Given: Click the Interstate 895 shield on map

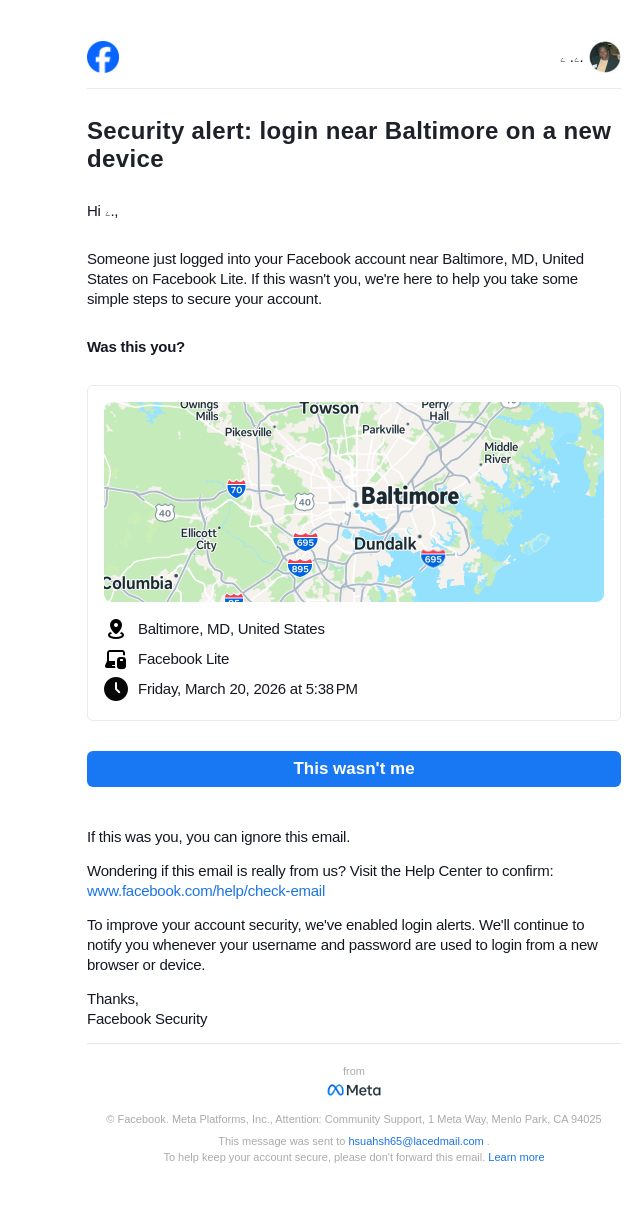Looking at the screenshot, I should 300,568.
